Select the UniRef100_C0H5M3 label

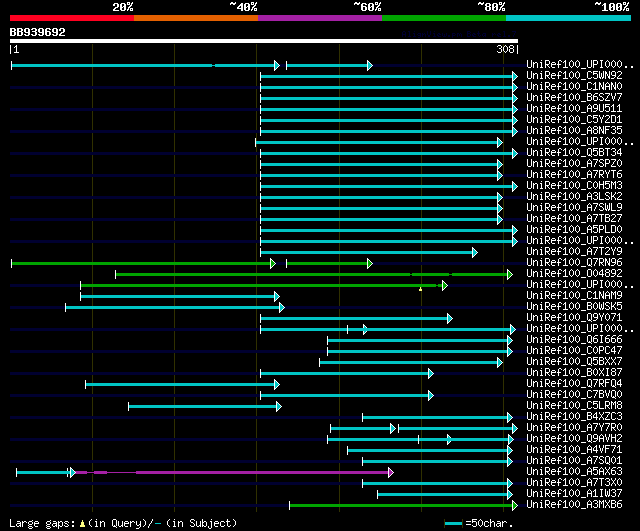[574, 186]
